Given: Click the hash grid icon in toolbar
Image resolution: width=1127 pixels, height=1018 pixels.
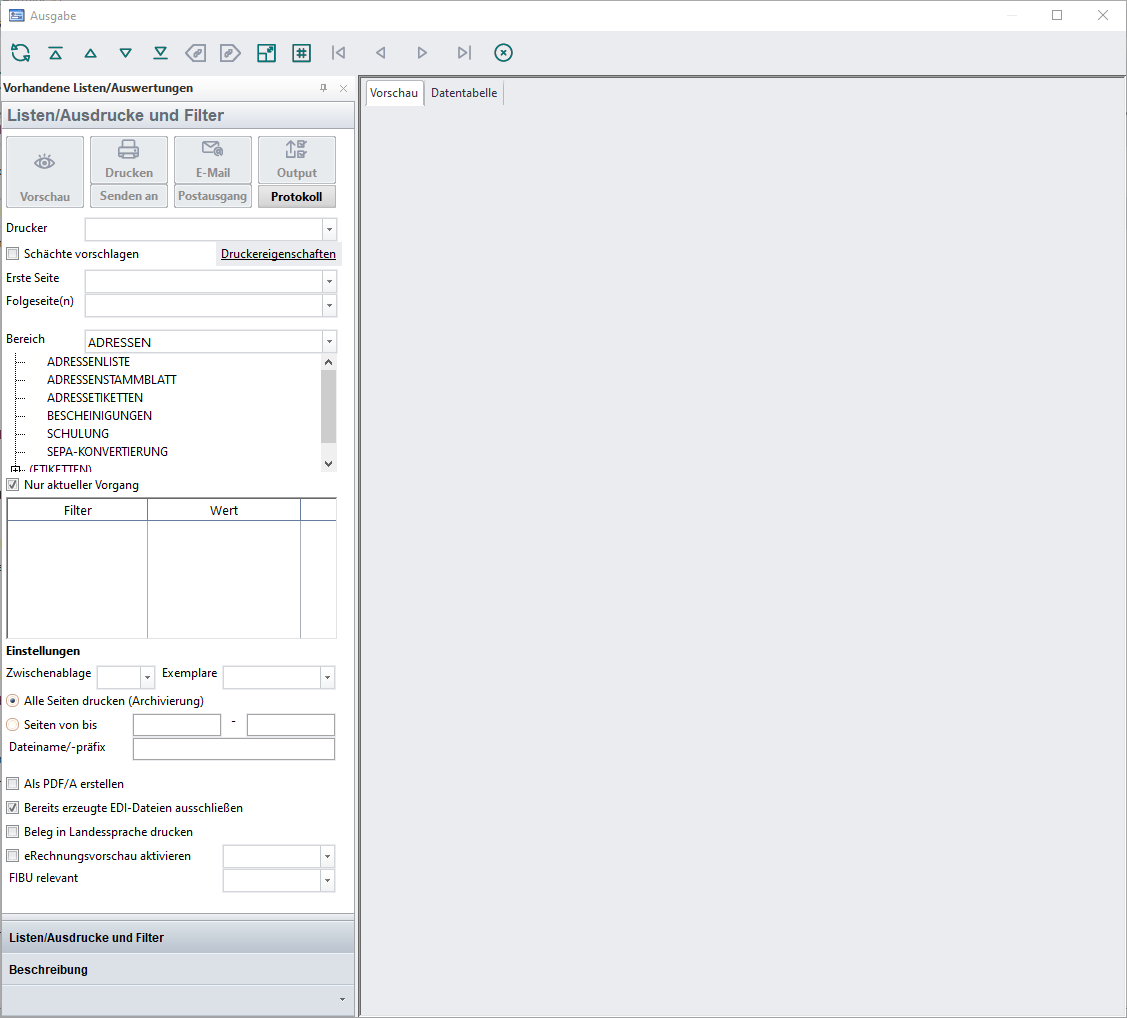Looking at the screenshot, I should click(301, 53).
